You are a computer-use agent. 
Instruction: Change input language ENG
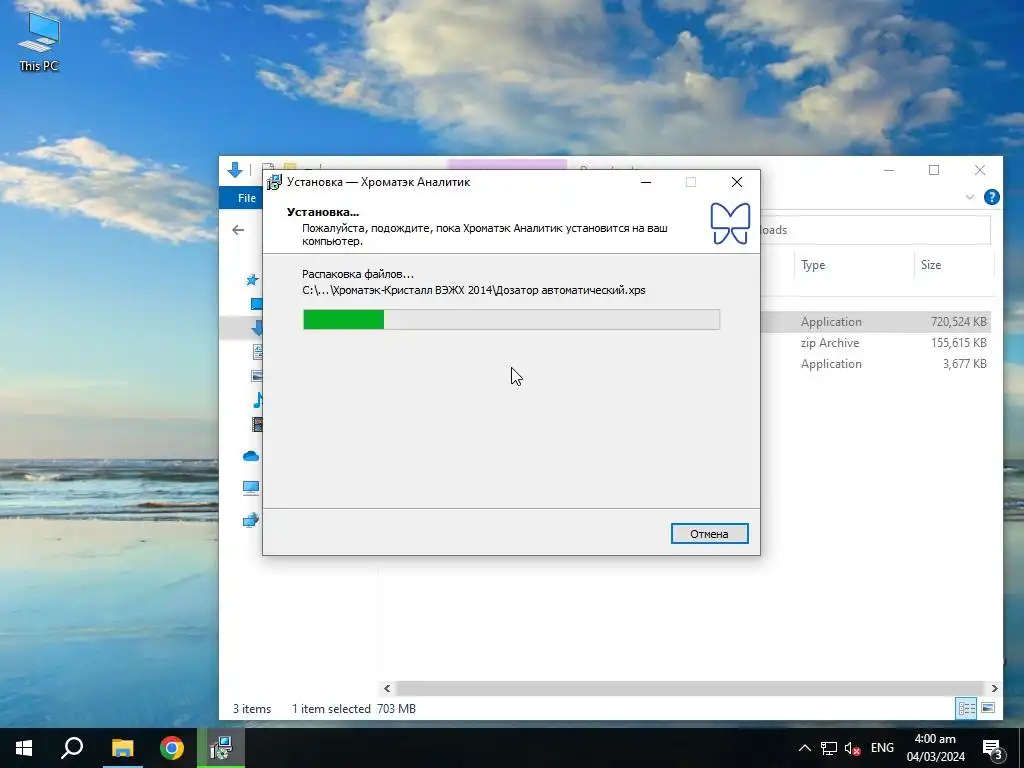[x=882, y=748]
